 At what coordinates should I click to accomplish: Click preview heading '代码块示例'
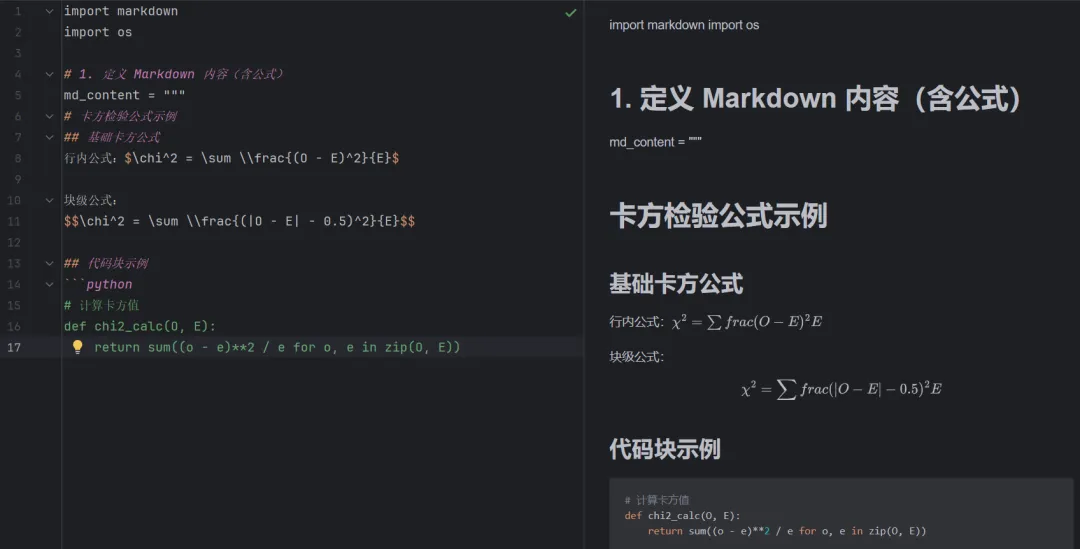(x=665, y=449)
